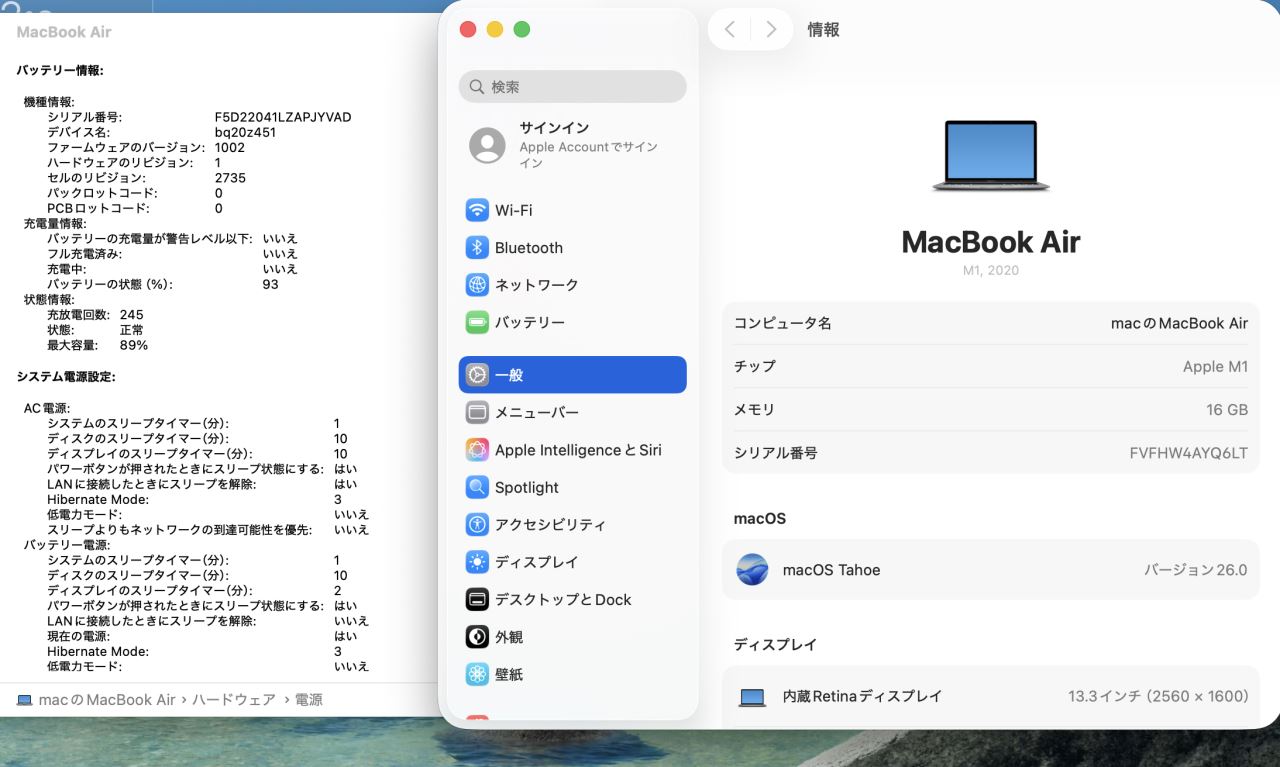Go back with the left chevron button

pyautogui.click(x=730, y=30)
